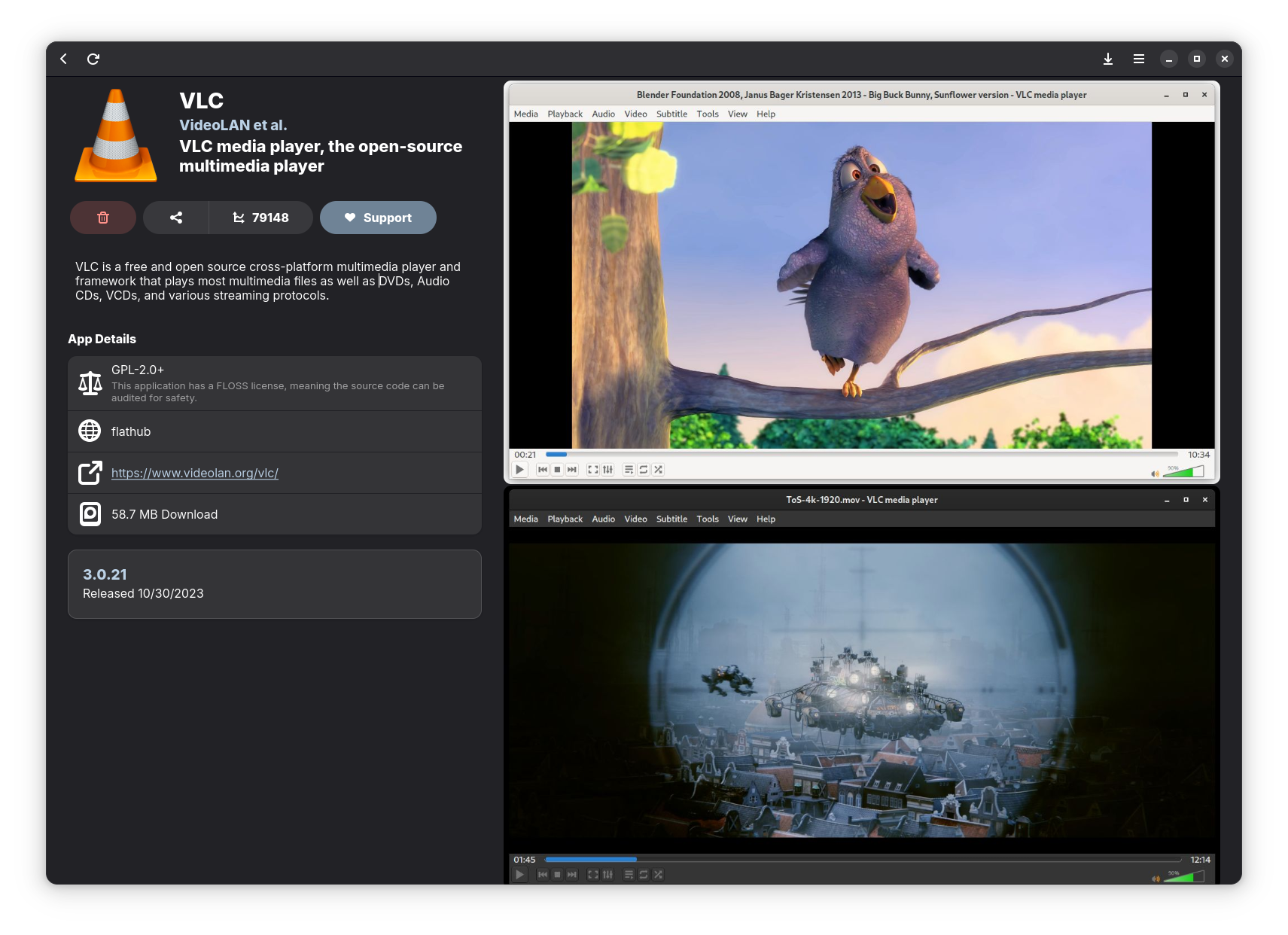Click the Support button
Screen dimensions: 1288x935
pos(378,218)
